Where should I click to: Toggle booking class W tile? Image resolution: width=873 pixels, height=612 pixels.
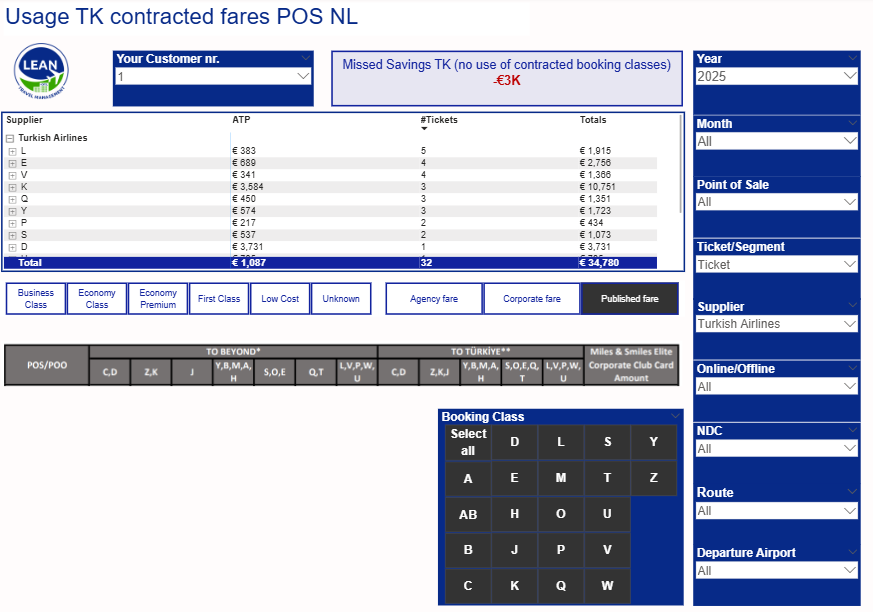coord(607,586)
